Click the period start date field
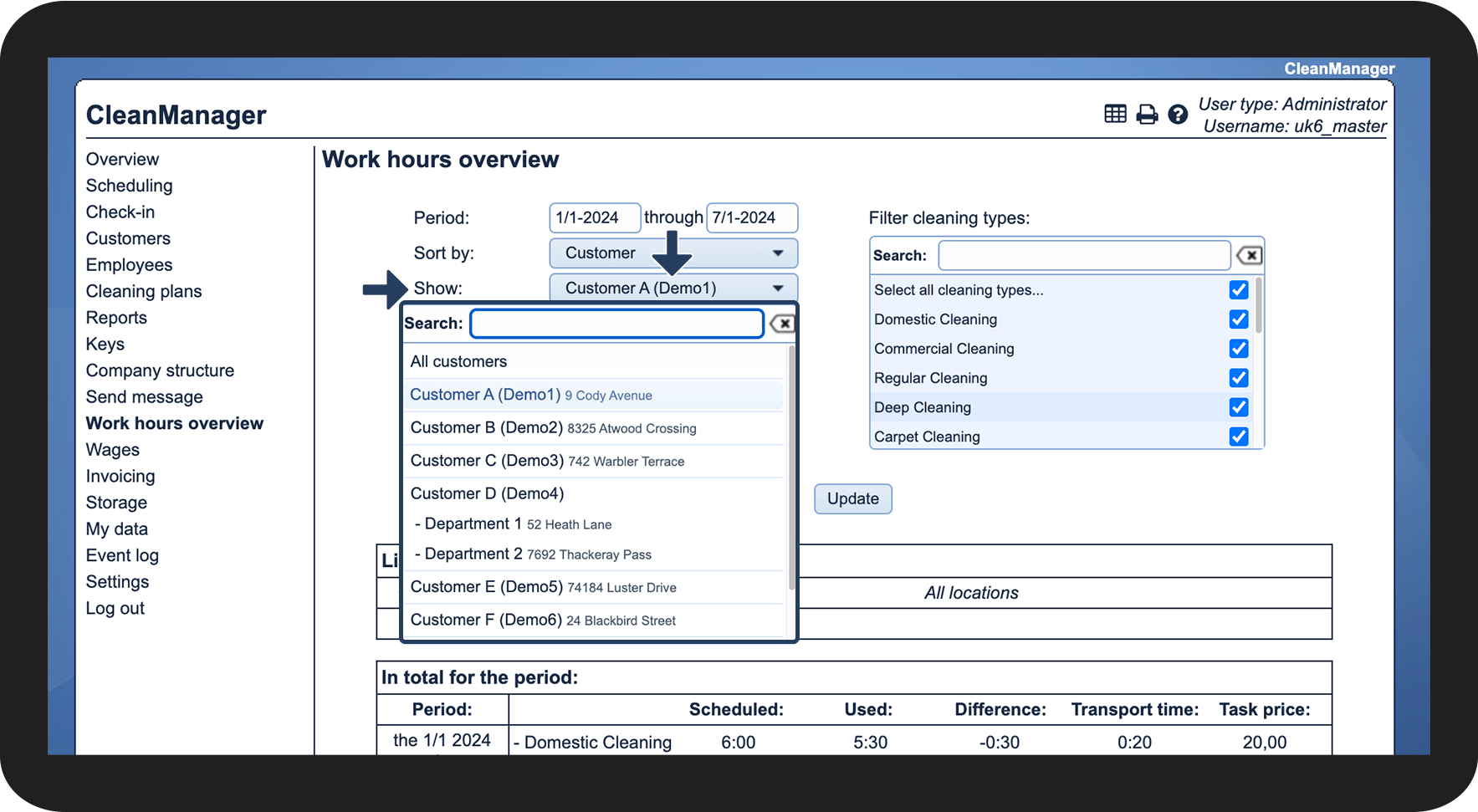The image size is (1478, 812). click(x=594, y=218)
